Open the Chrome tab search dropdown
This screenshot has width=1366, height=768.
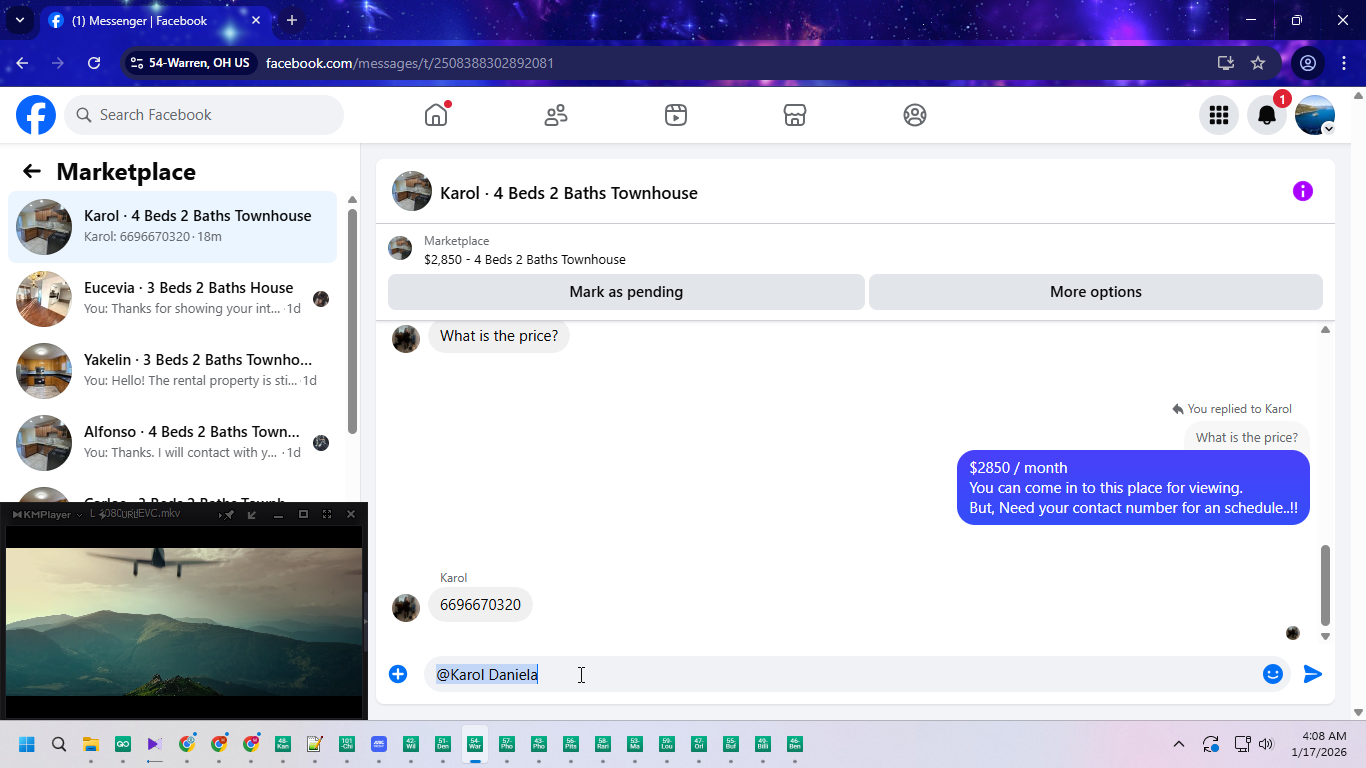point(19,20)
